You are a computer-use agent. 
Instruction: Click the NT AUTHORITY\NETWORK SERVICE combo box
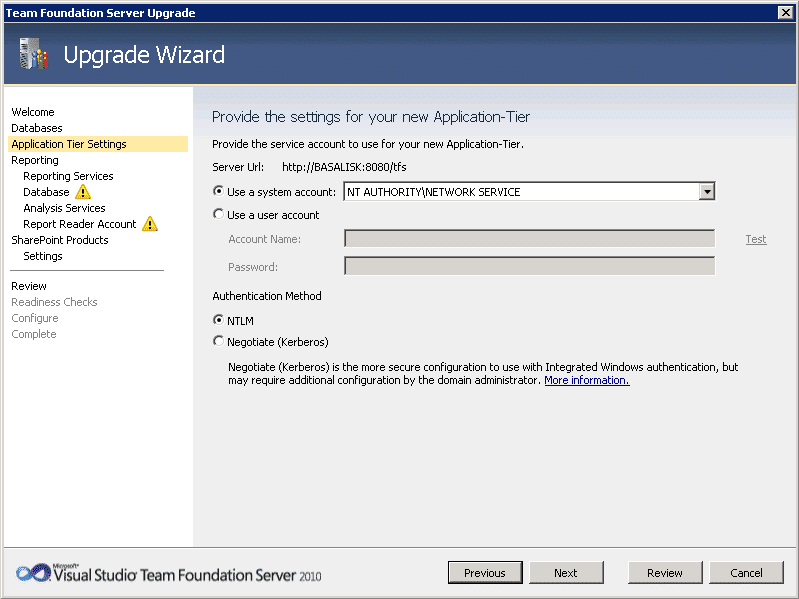click(x=529, y=192)
